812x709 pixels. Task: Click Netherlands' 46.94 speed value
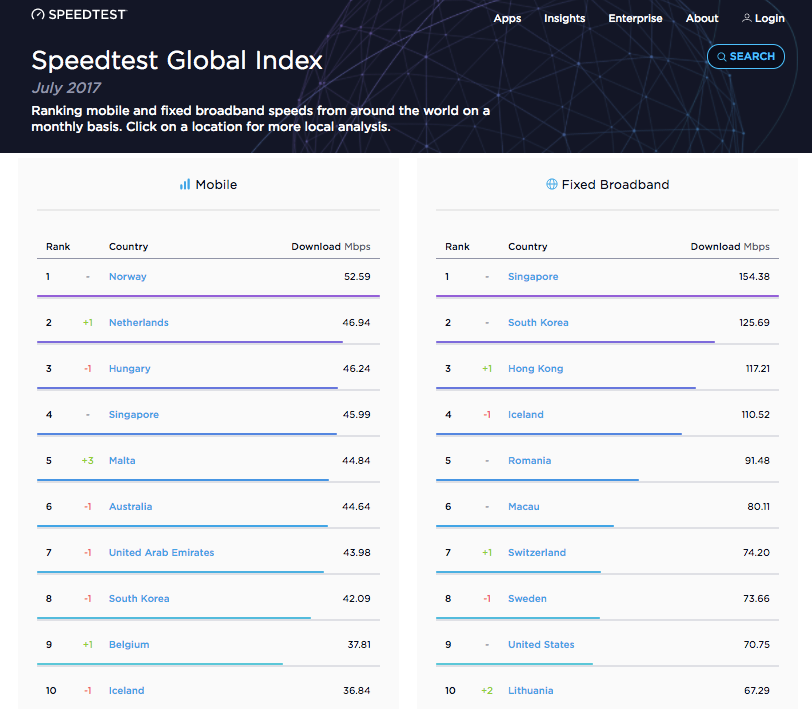pyautogui.click(x=356, y=323)
